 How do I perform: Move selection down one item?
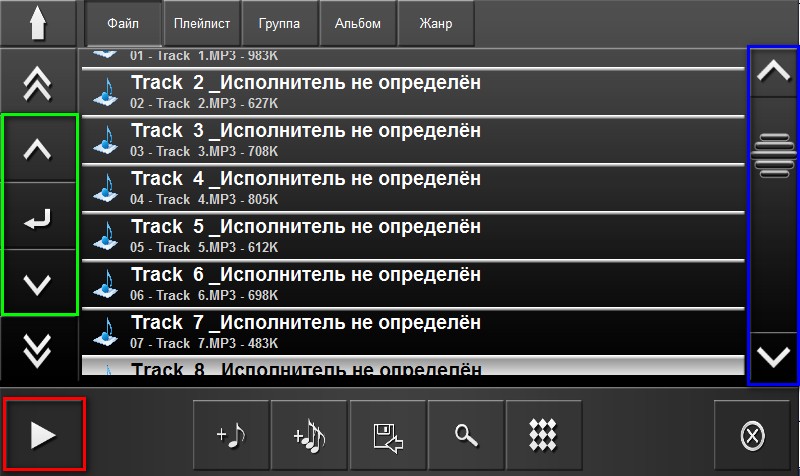[x=38, y=284]
